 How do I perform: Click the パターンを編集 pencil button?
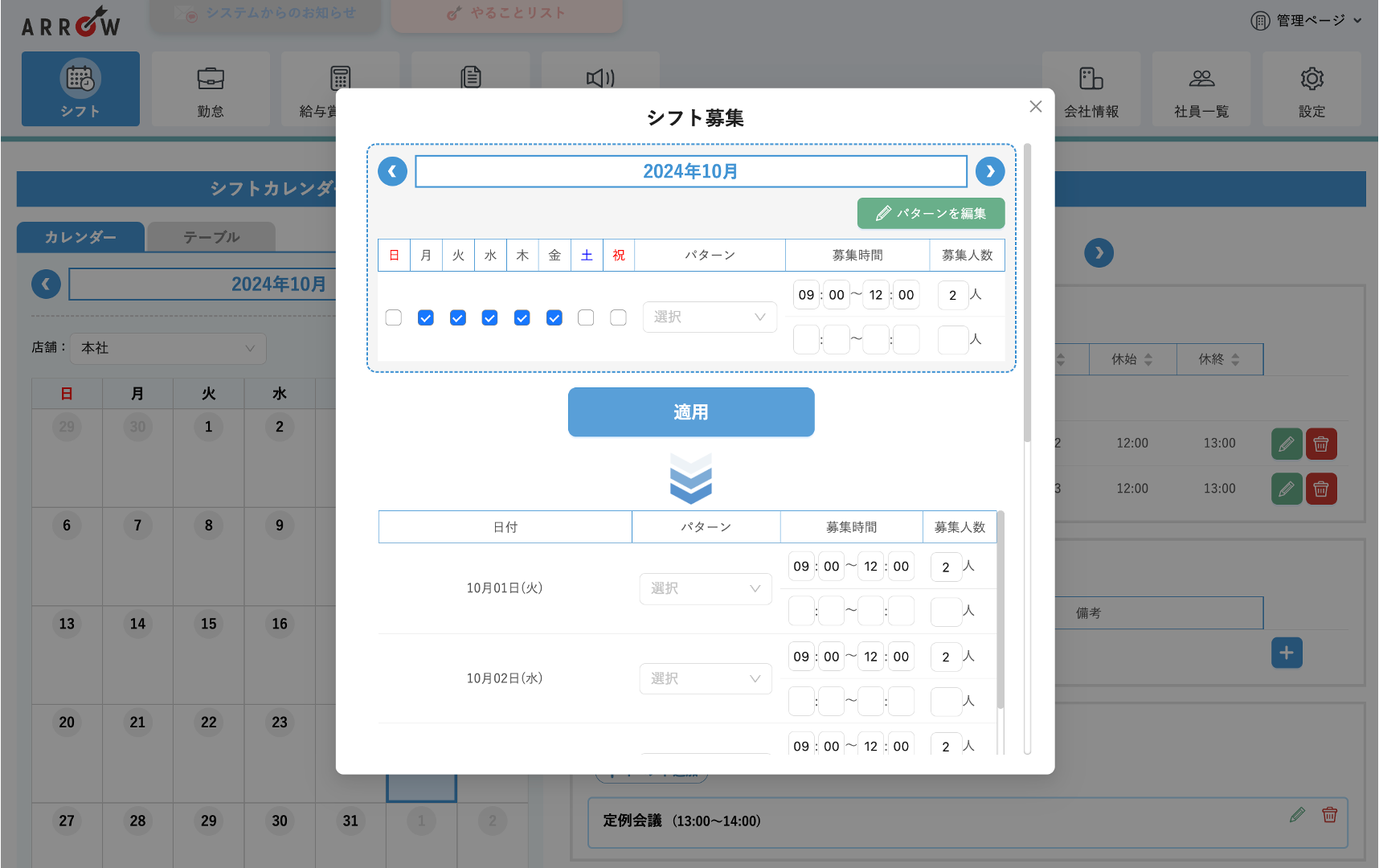click(931, 213)
